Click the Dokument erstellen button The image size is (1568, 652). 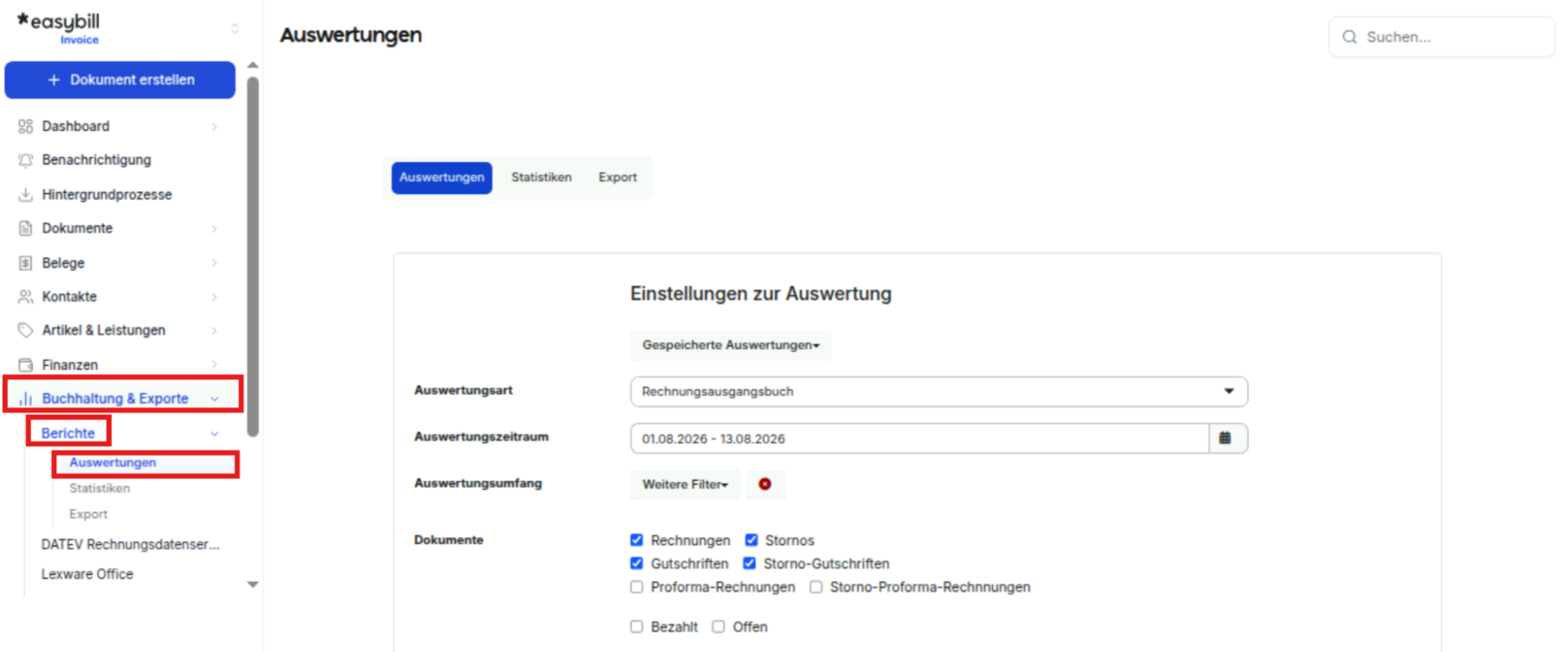pos(120,80)
